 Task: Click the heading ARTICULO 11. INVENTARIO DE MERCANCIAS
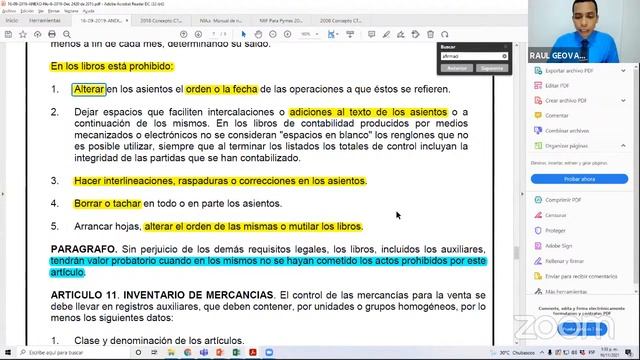(163, 295)
